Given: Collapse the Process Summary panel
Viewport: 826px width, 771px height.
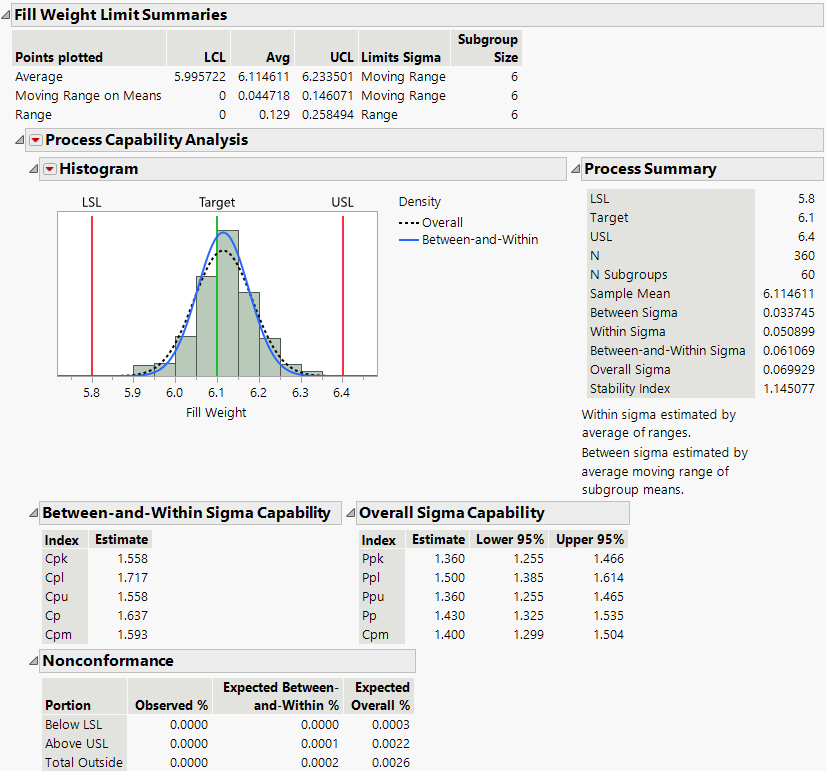Looking at the screenshot, I should click(576, 169).
